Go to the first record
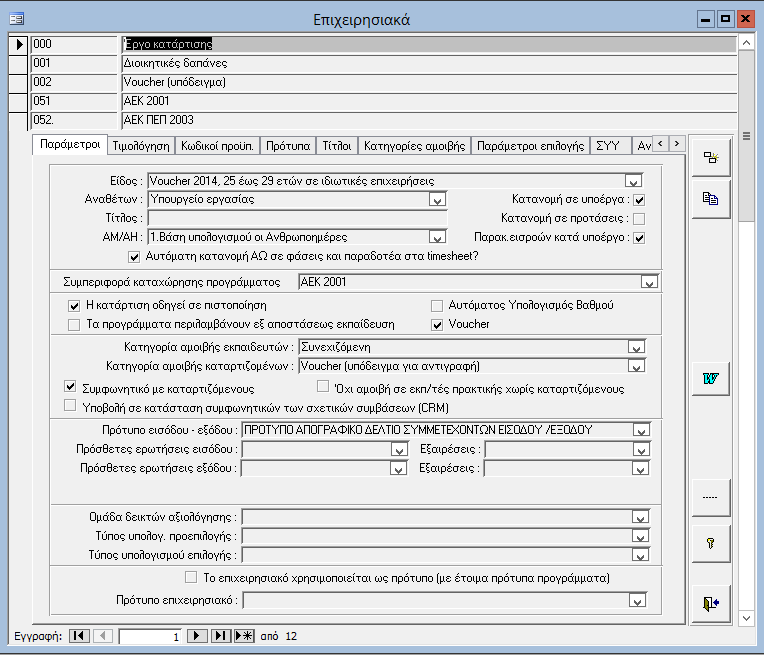This screenshot has height=655, width=764. pyautogui.click(x=79, y=636)
